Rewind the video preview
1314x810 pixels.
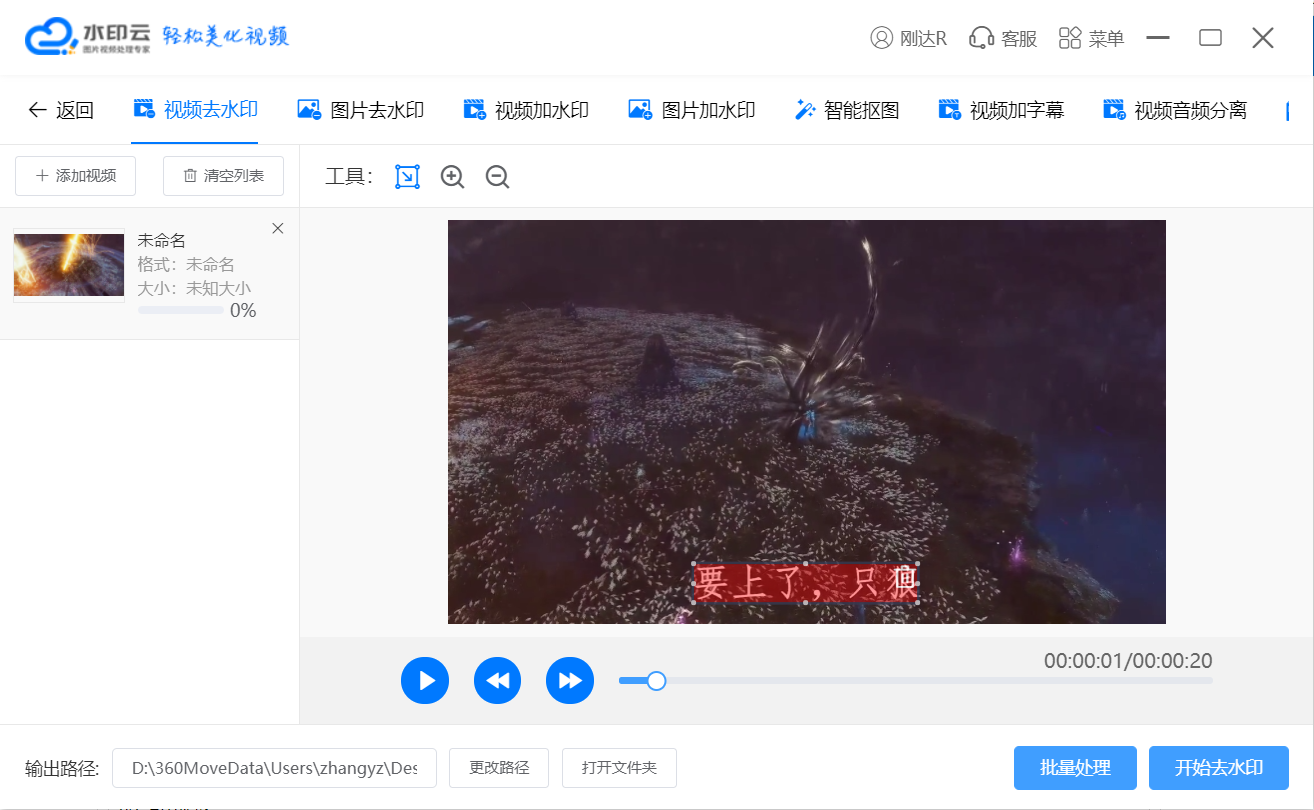[498, 681]
